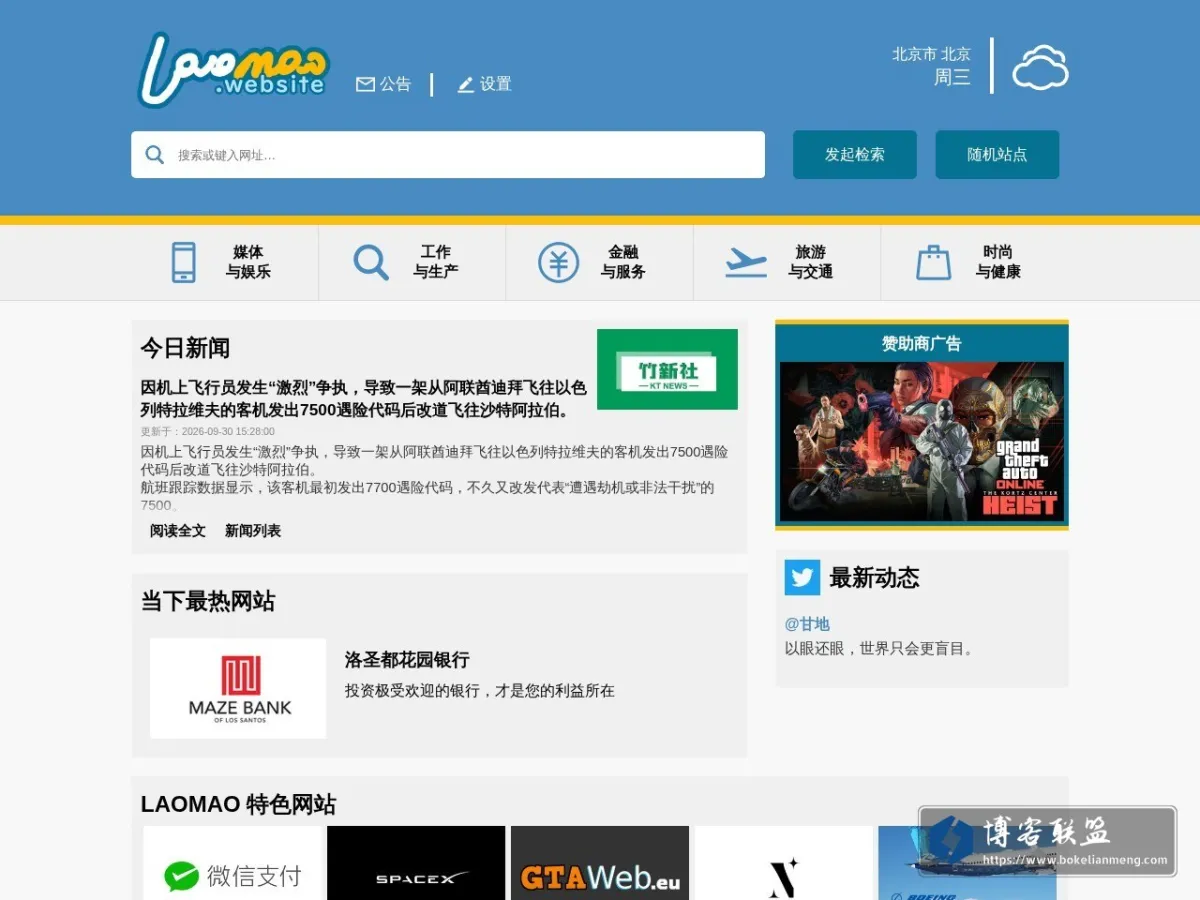Click the 当下最热网站 heading

[208, 601]
